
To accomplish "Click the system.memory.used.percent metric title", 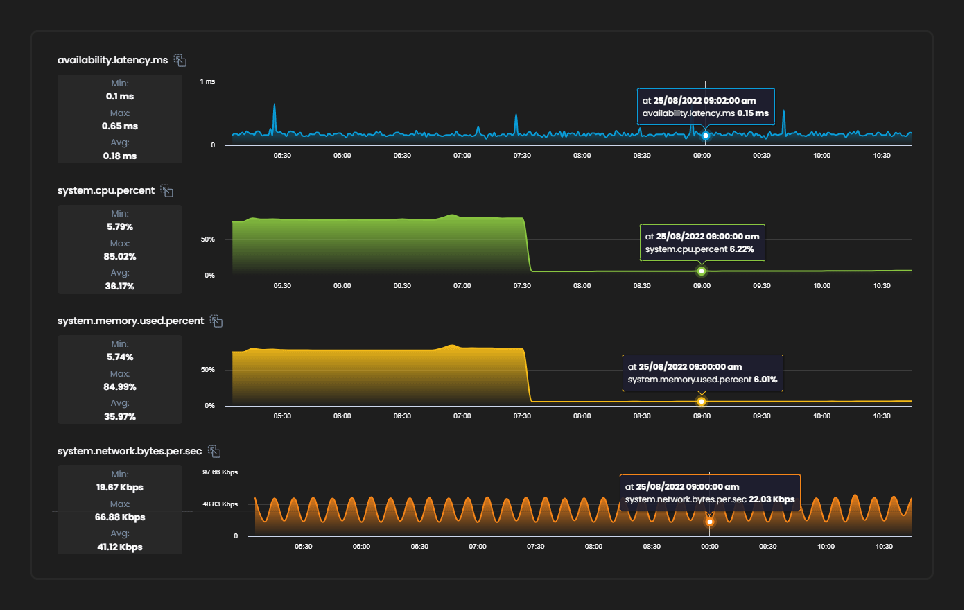I will coord(131,321).
